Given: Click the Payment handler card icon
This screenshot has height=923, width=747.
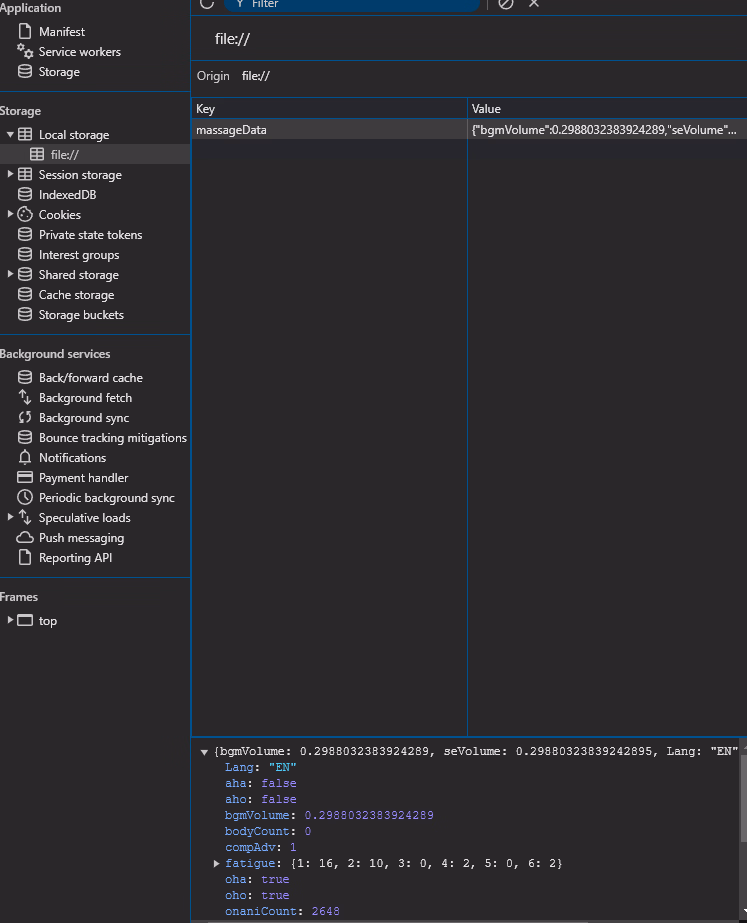Looking at the screenshot, I should tap(25, 477).
